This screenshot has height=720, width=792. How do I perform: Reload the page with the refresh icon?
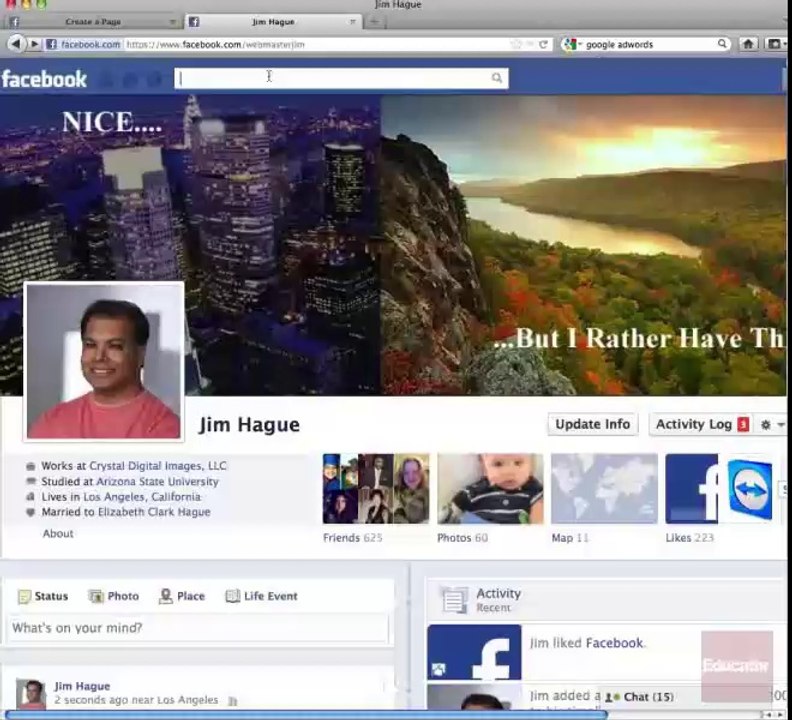click(x=543, y=44)
